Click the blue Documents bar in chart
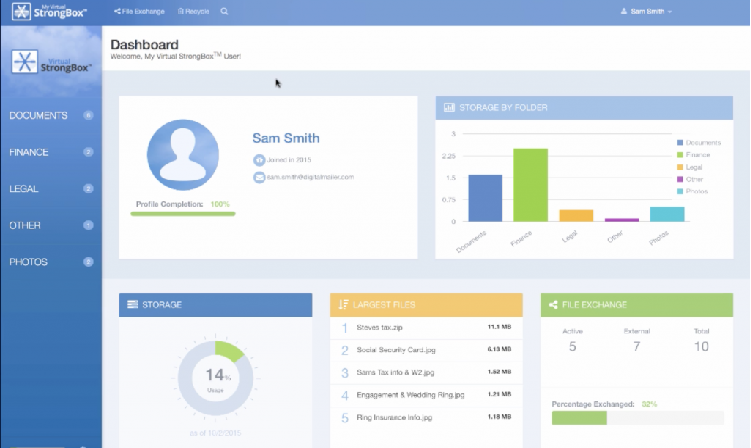Screen dimensions: 751x448 click(x=485, y=198)
